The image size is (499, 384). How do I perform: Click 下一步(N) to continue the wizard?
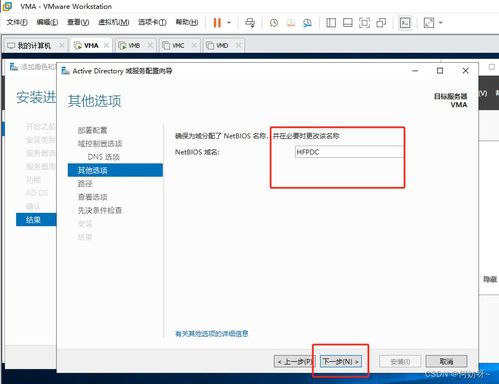341,361
